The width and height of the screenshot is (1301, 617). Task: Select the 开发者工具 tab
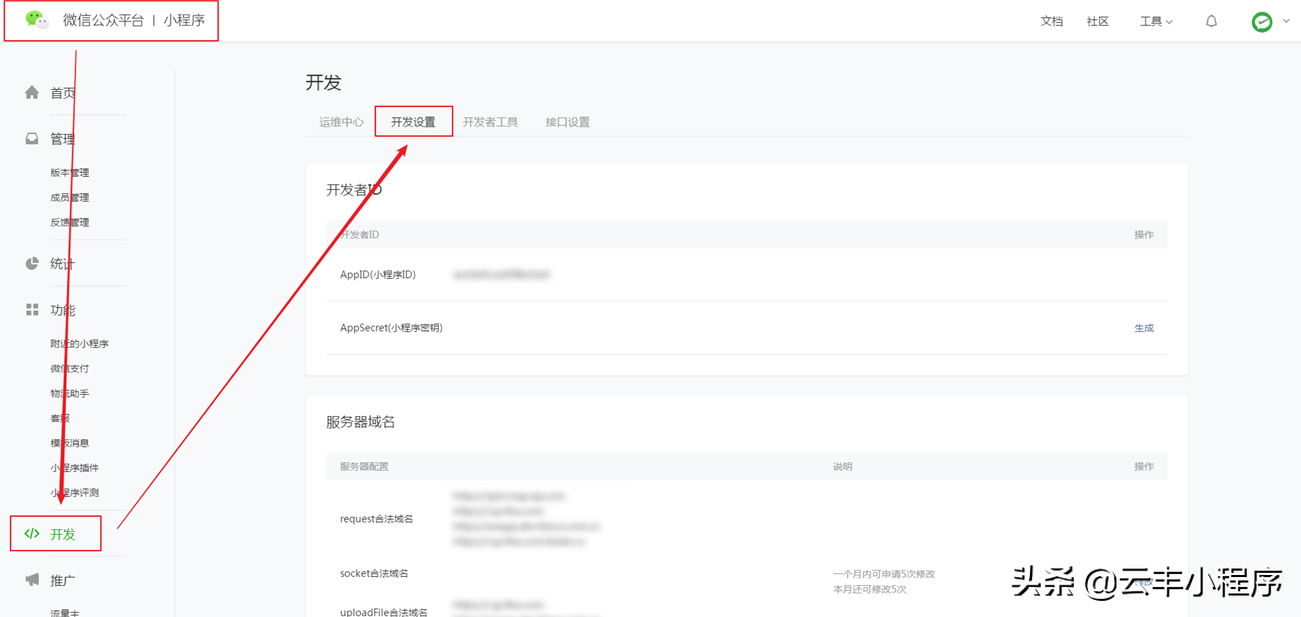click(491, 121)
